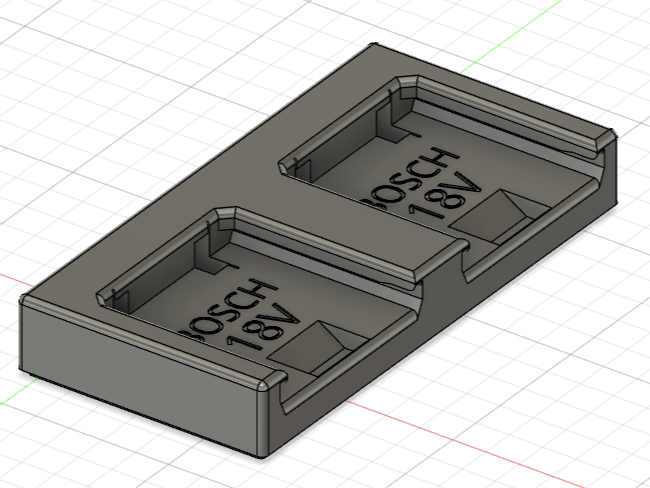Viewport: 650px width, 488px height.
Task: Select the 18V engraving in the rear pocket
Action: click(444, 197)
